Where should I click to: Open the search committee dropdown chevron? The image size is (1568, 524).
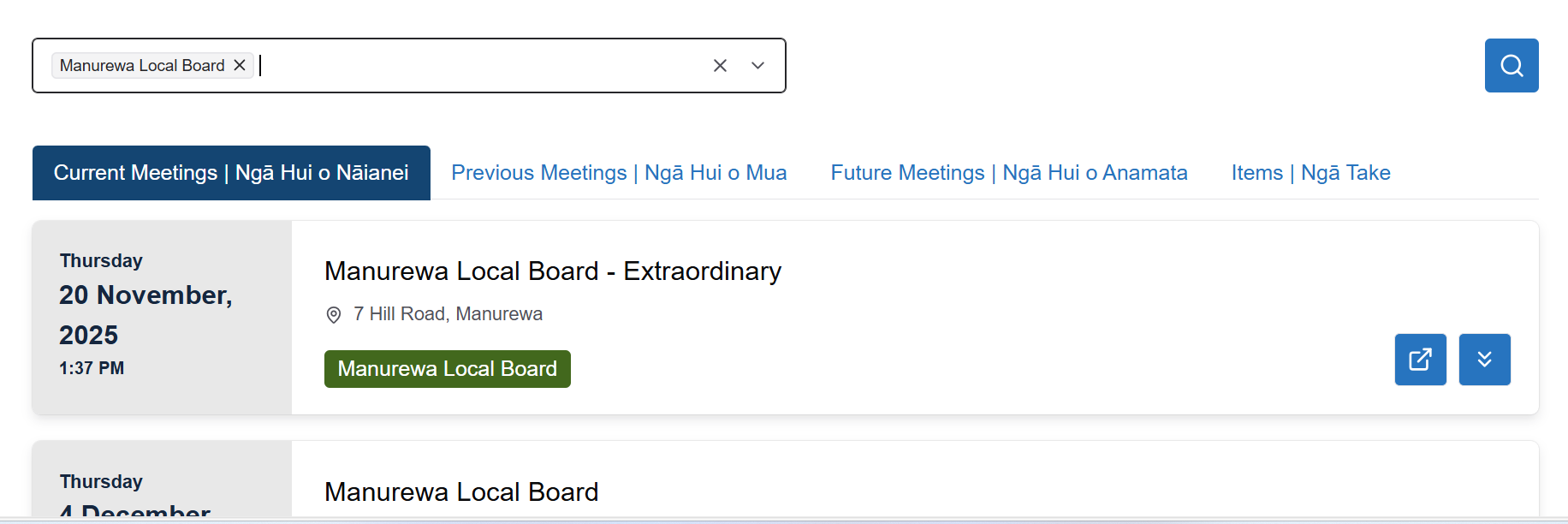(x=757, y=65)
